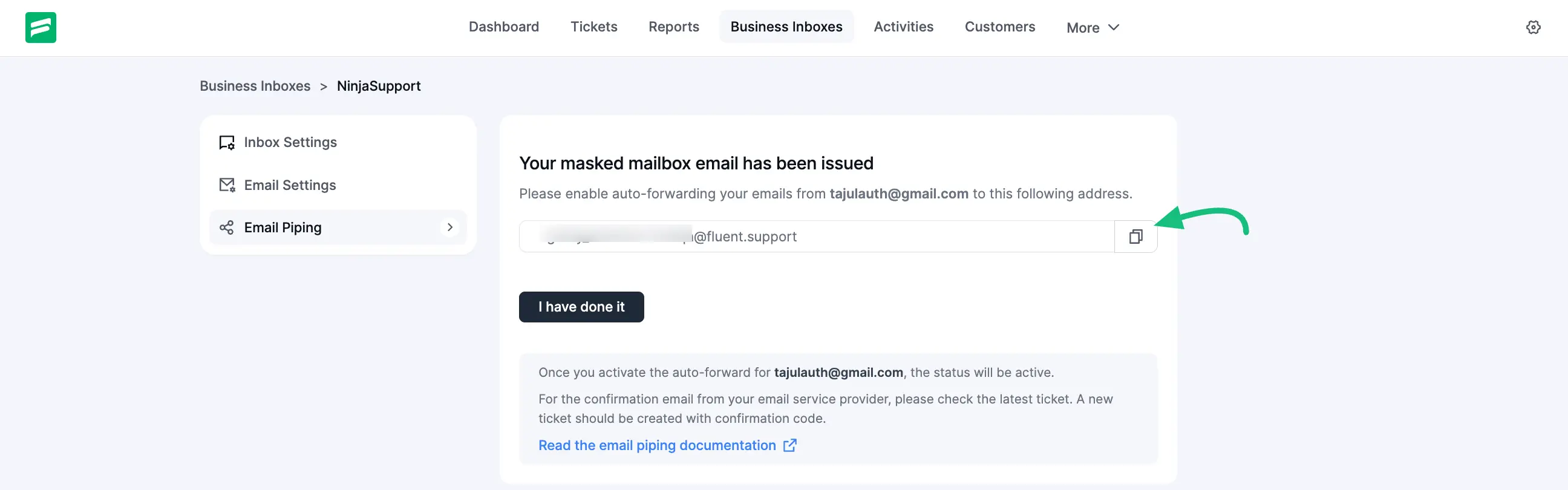1568x490 pixels.
Task: Click the Fluent Support logo
Action: click(40, 27)
